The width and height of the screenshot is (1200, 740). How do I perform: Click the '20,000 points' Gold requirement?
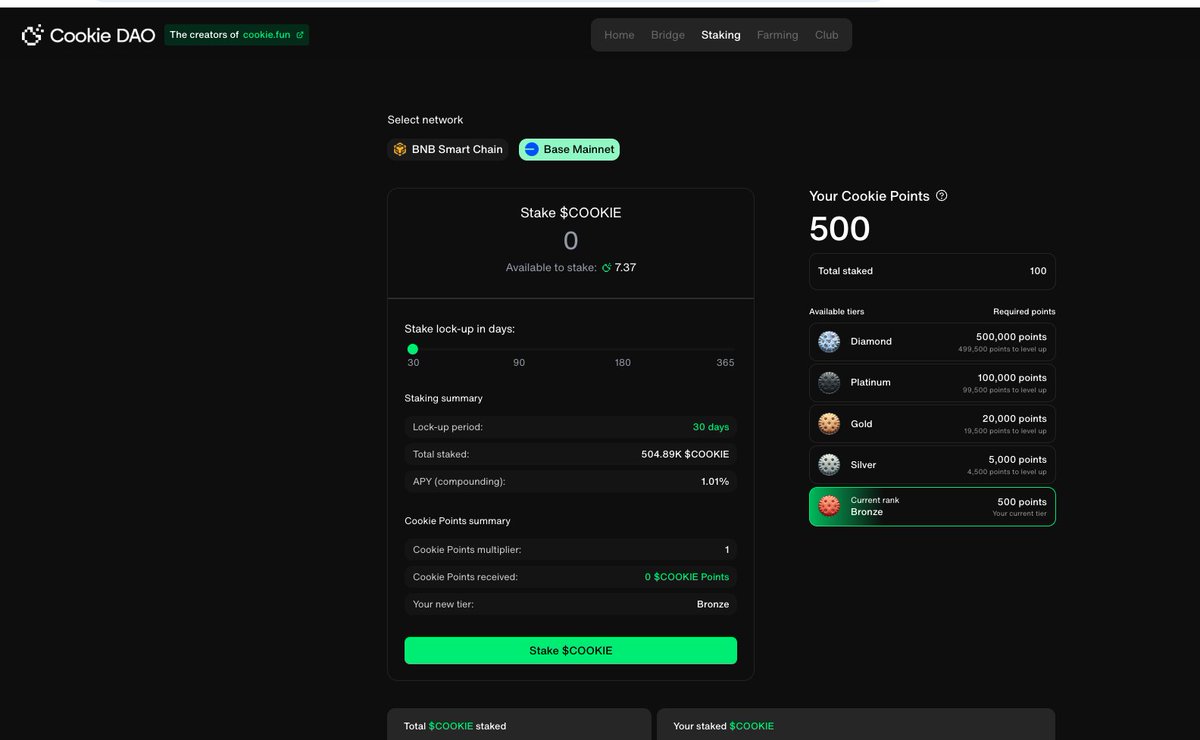(1014, 419)
